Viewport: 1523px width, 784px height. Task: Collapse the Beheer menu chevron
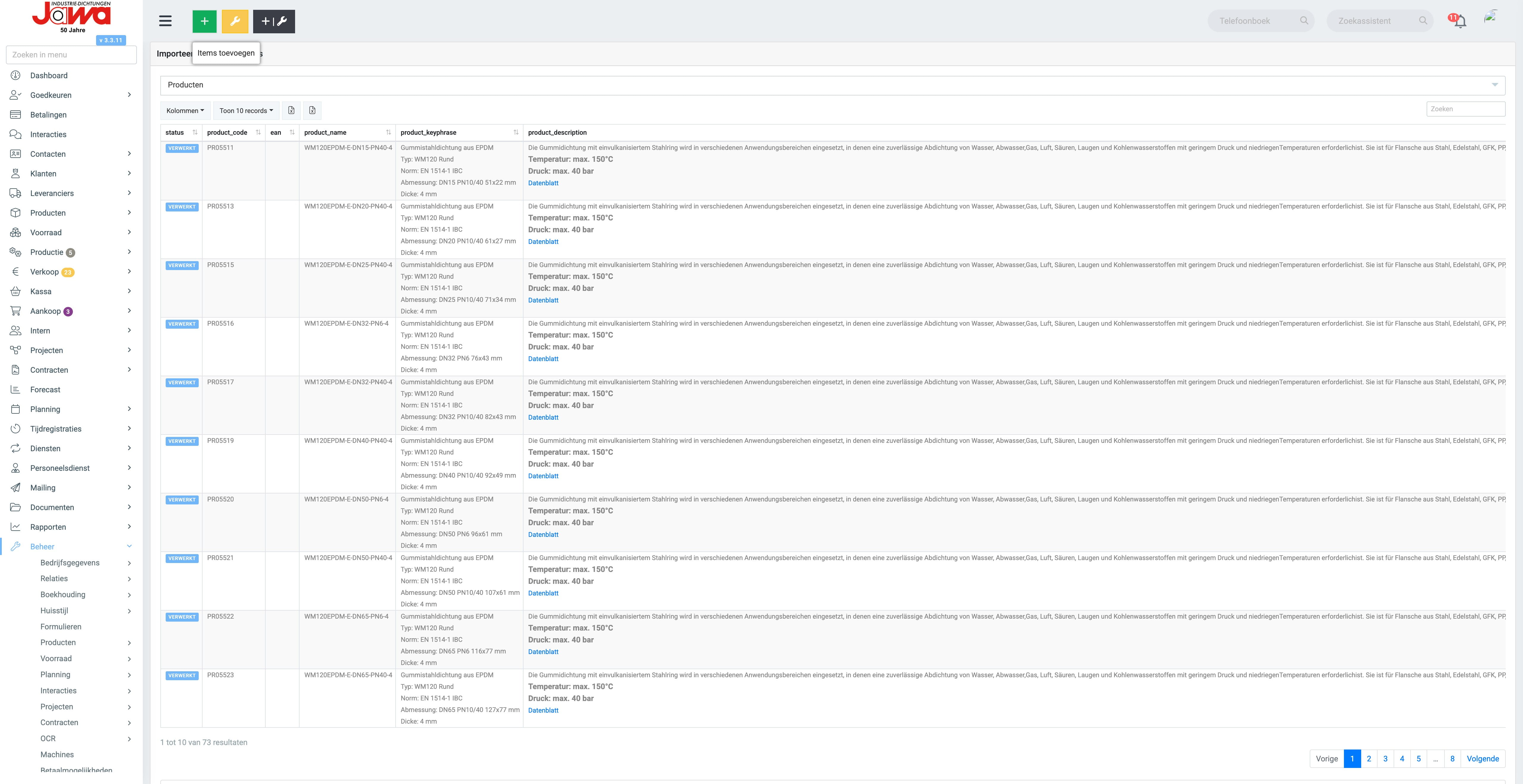[x=129, y=546]
